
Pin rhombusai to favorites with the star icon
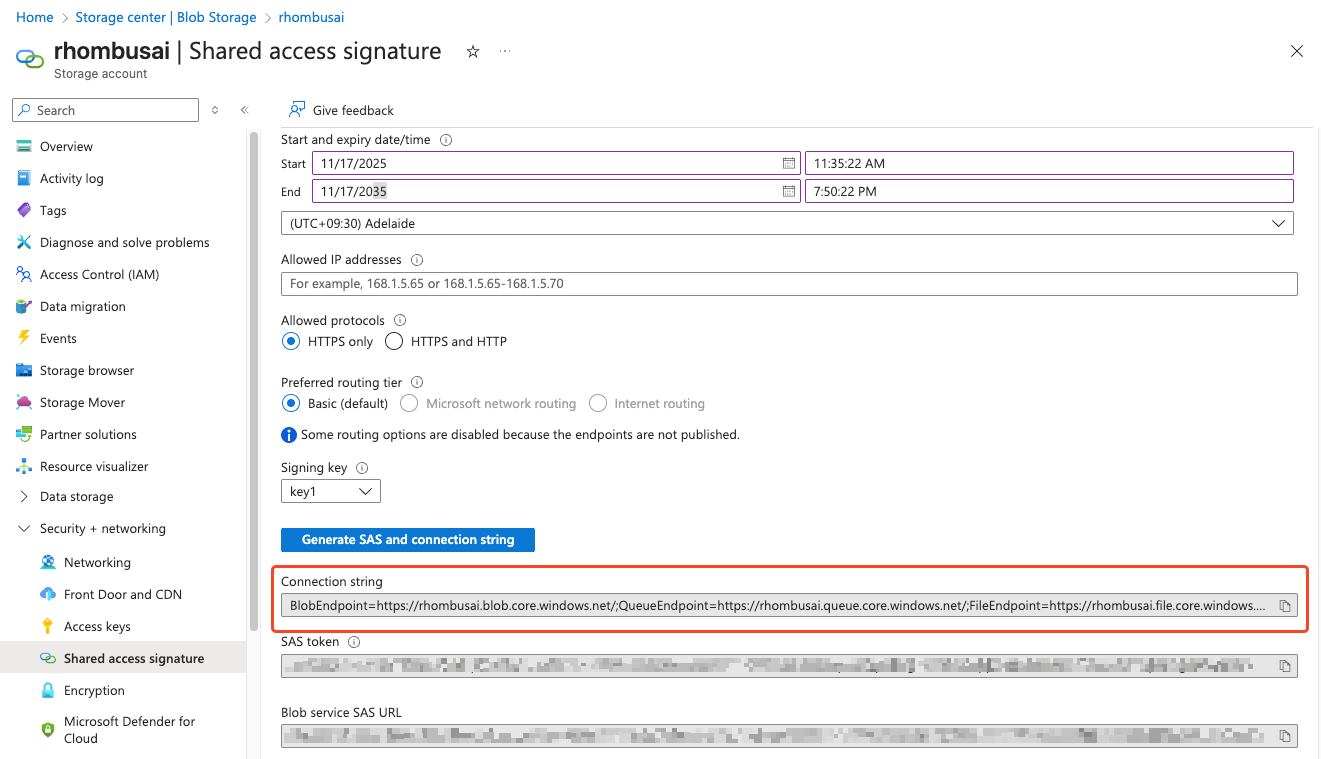(472, 51)
